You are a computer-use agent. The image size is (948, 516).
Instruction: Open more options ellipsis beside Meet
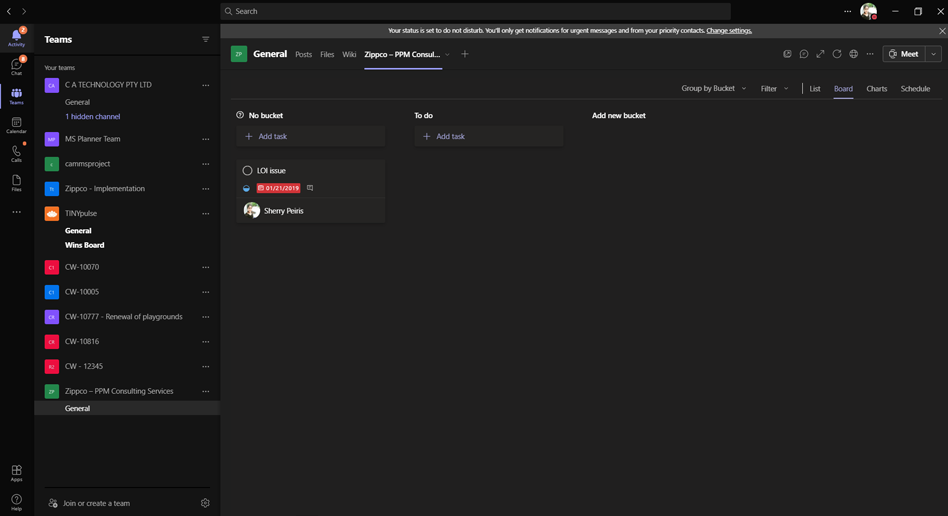click(870, 54)
